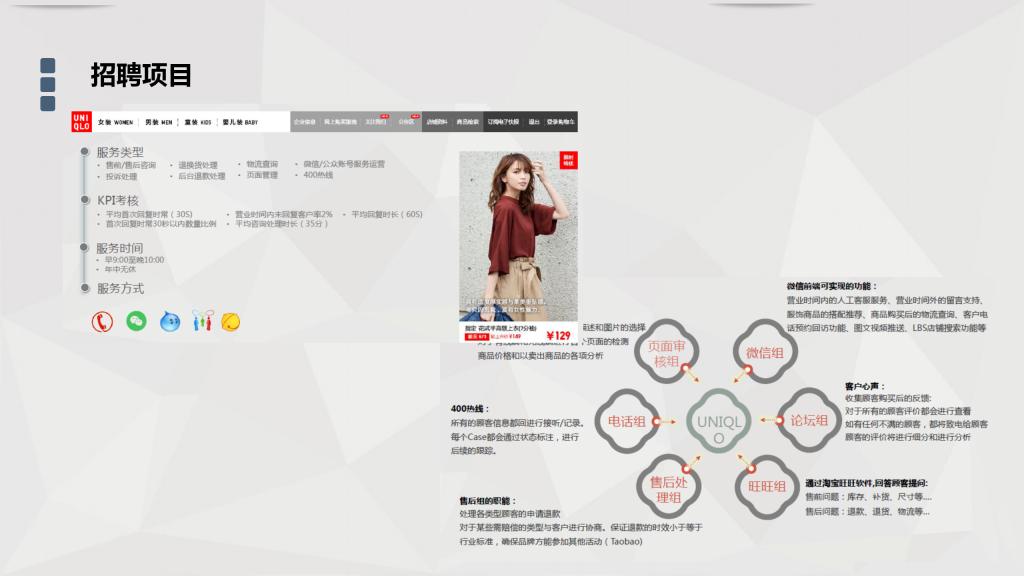Click the yellow round icon
Viewport: 1024px width, 576px height.
(231, 321)
